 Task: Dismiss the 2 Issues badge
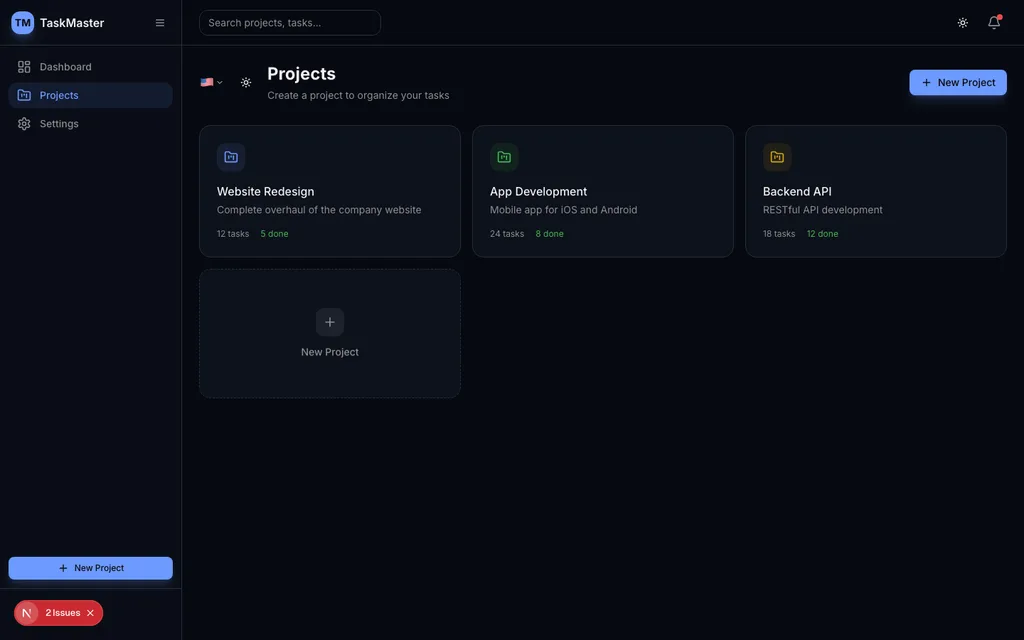pyautogui.click(x=91, y=613)
